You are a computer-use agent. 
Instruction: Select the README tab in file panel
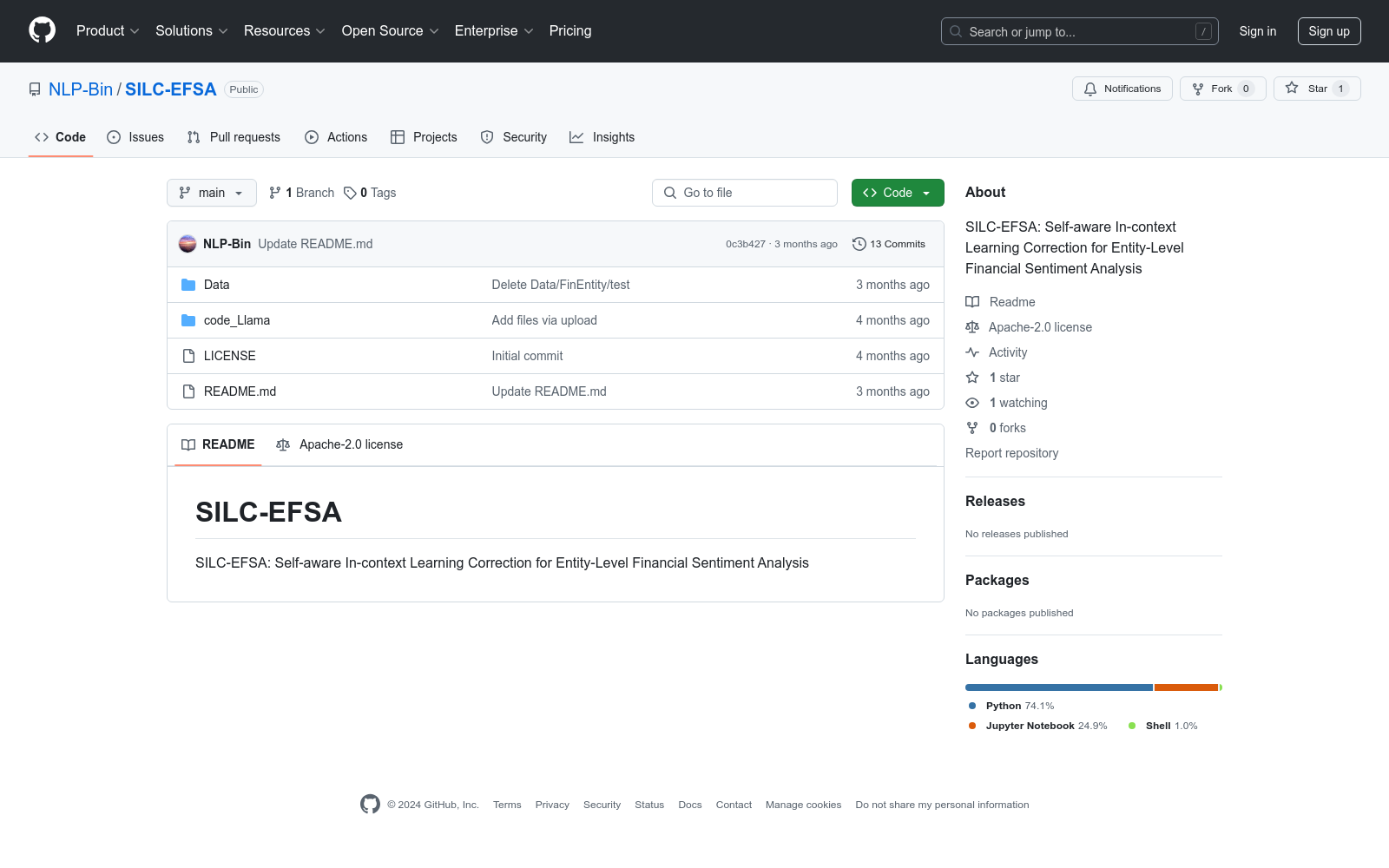(218, 444)
